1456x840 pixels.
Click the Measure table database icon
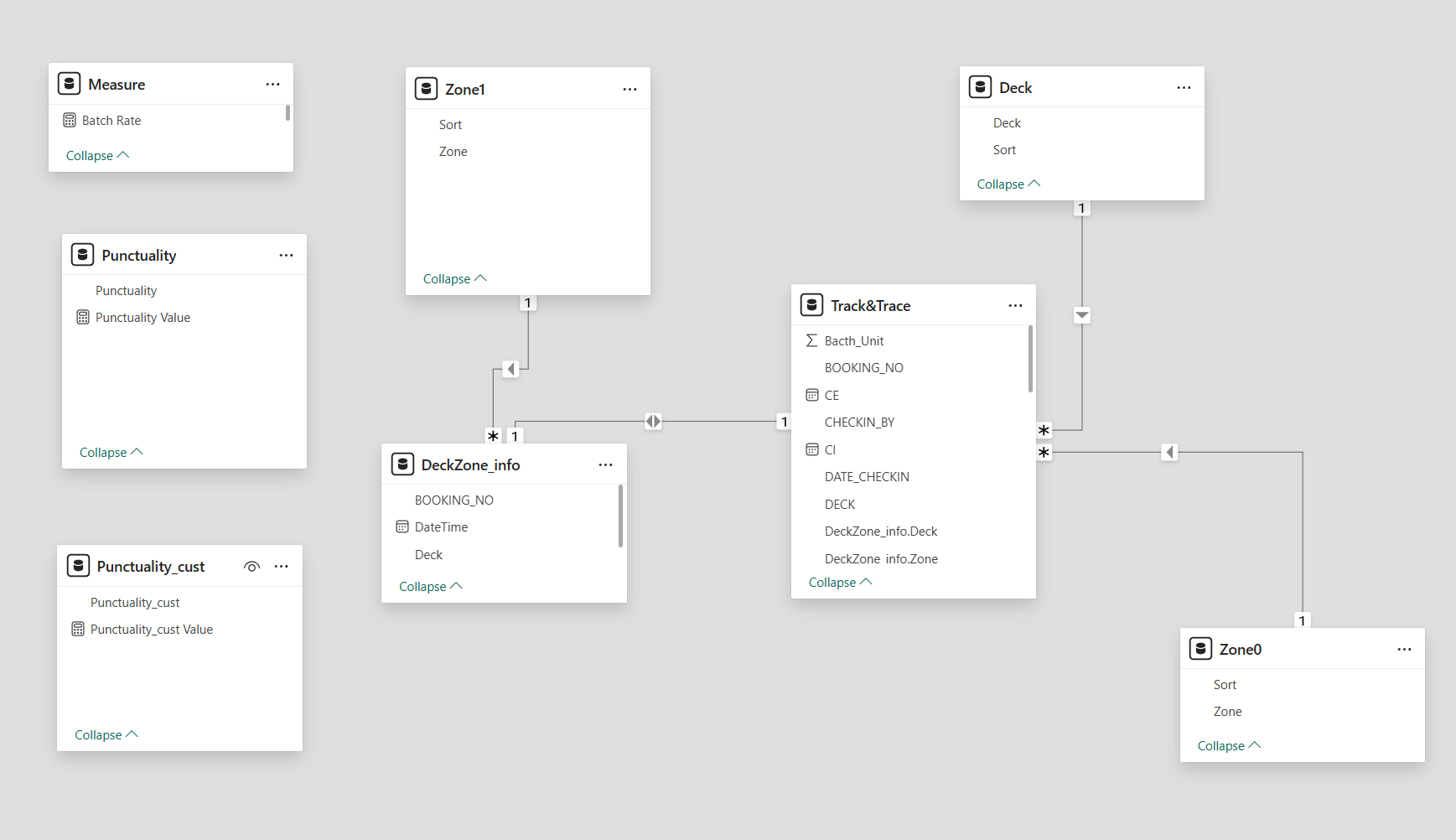click(69, 84)
